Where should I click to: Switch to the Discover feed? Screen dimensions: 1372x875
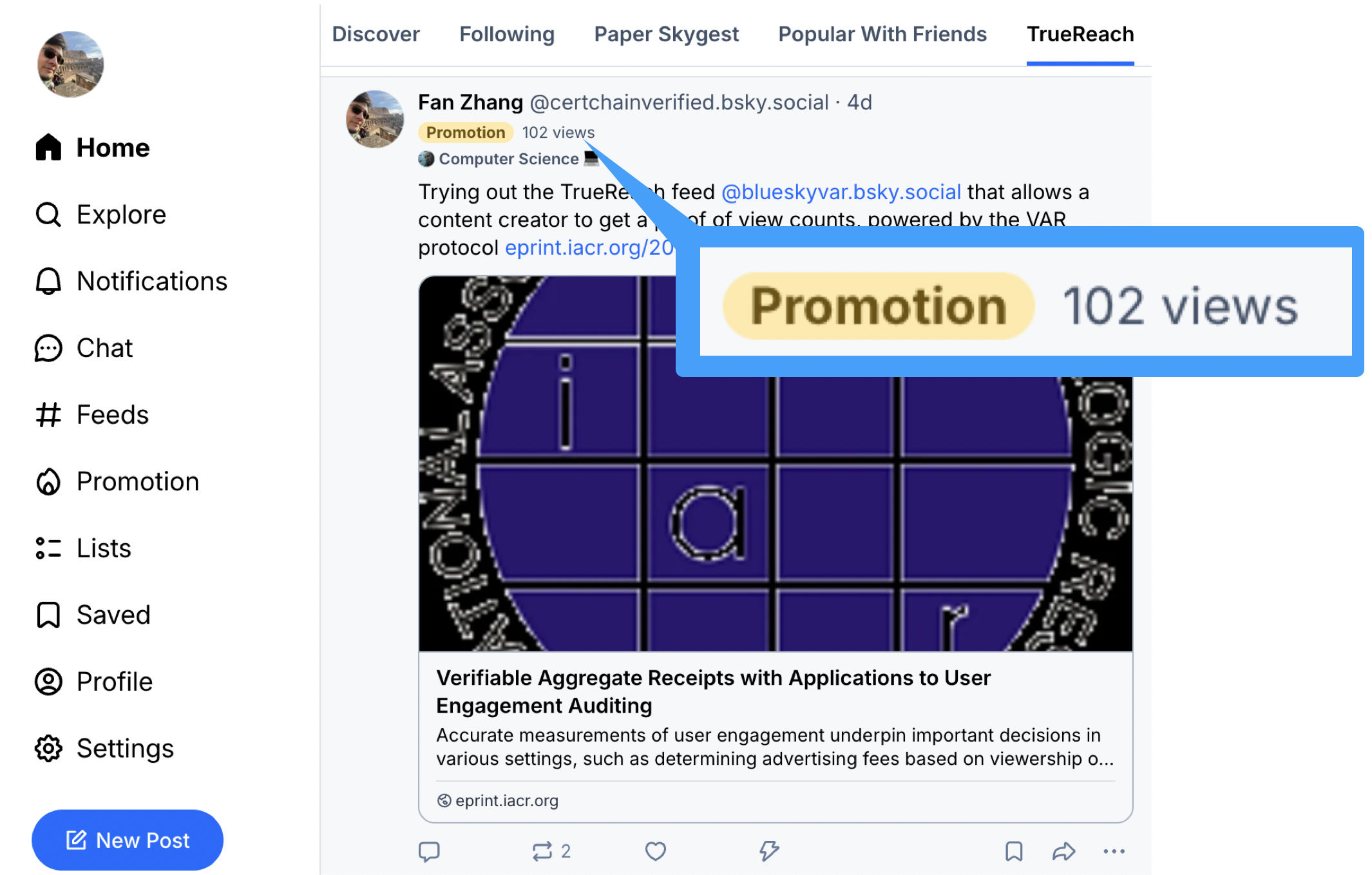point(376,34)
